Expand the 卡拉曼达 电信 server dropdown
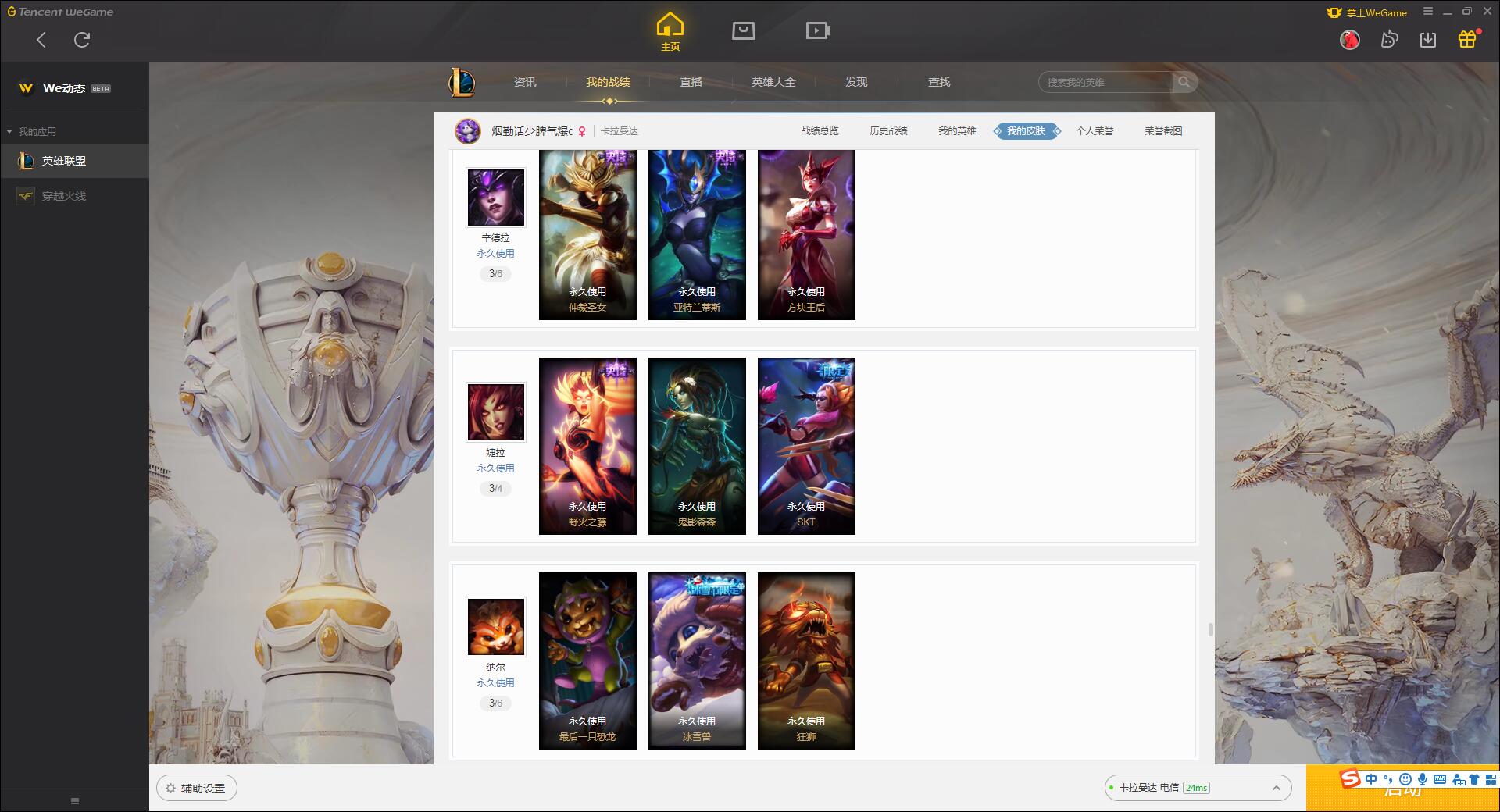The width and height of the screenshot is (1500, 812). pyautogui.click(x=1198, y=788)
